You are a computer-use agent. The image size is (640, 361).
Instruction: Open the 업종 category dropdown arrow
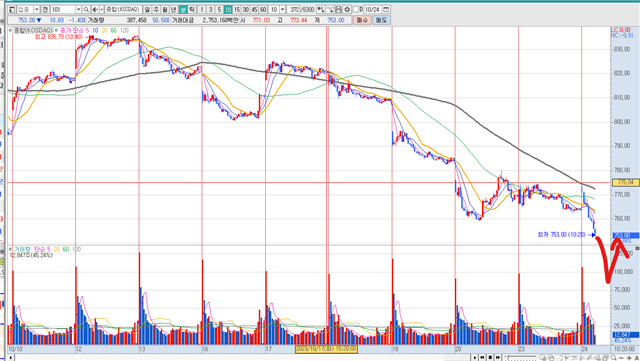pos(36,9)
